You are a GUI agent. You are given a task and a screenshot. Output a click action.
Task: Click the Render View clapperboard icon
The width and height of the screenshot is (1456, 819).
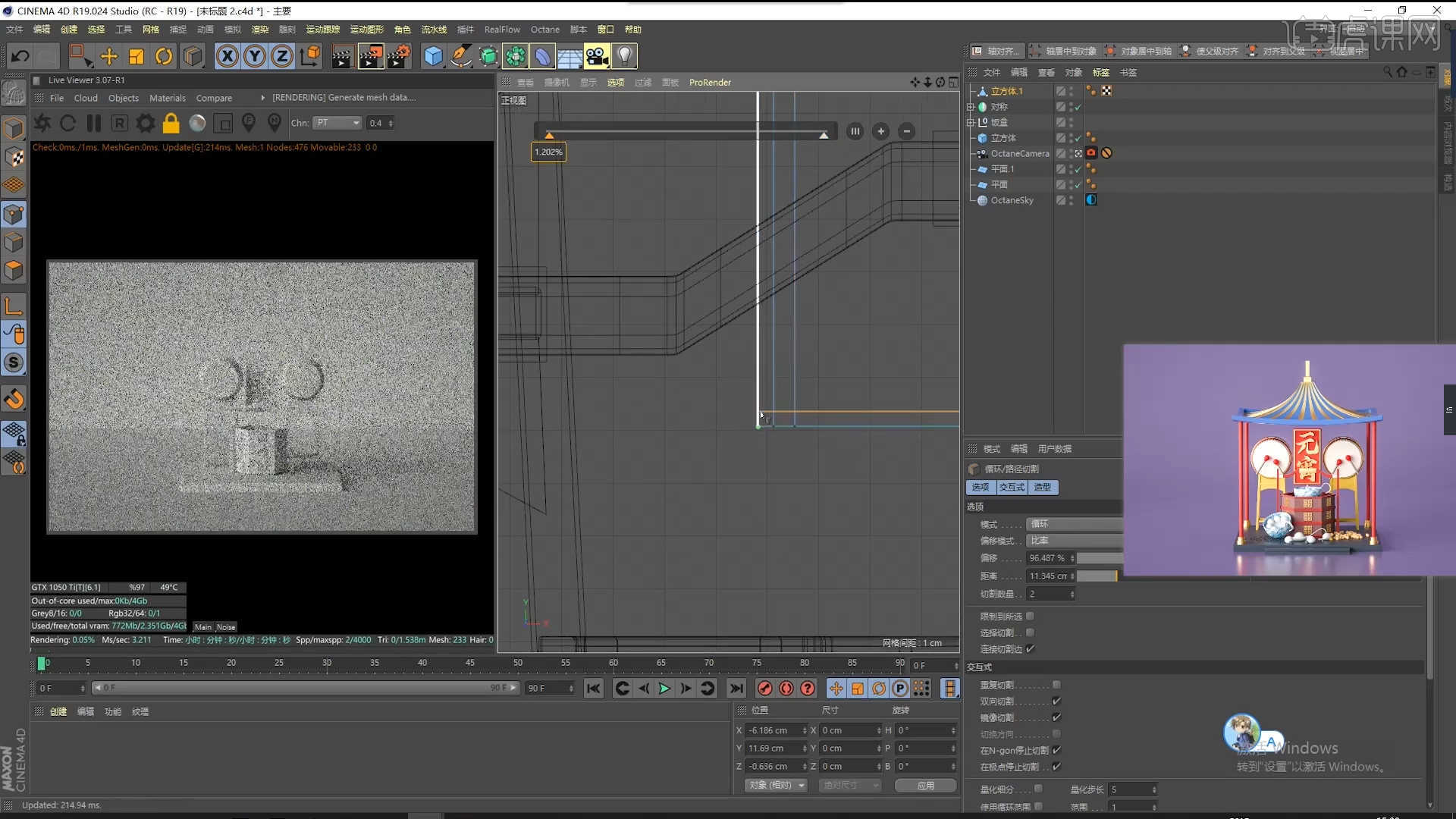[341, 56]
